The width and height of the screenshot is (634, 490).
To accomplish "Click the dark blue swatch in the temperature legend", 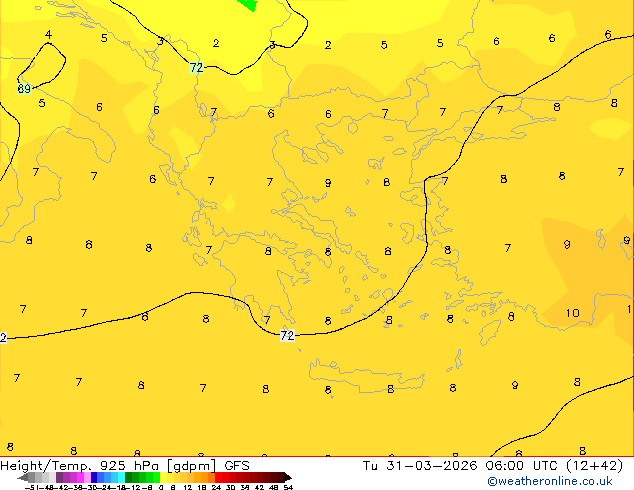I will point(94,477).
